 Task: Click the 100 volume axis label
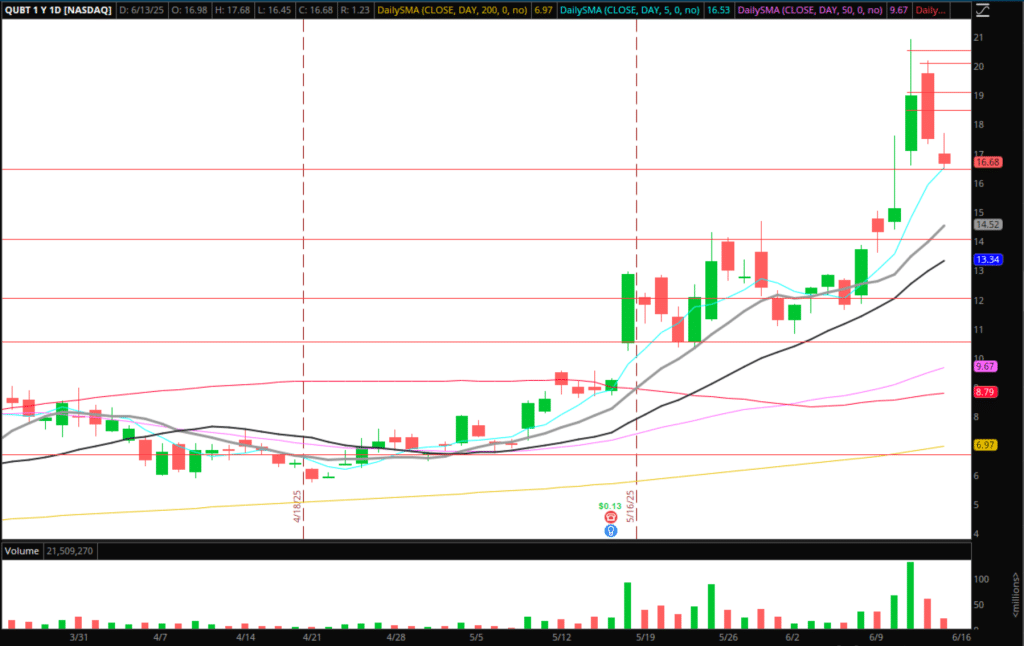[x=981, y=579]
